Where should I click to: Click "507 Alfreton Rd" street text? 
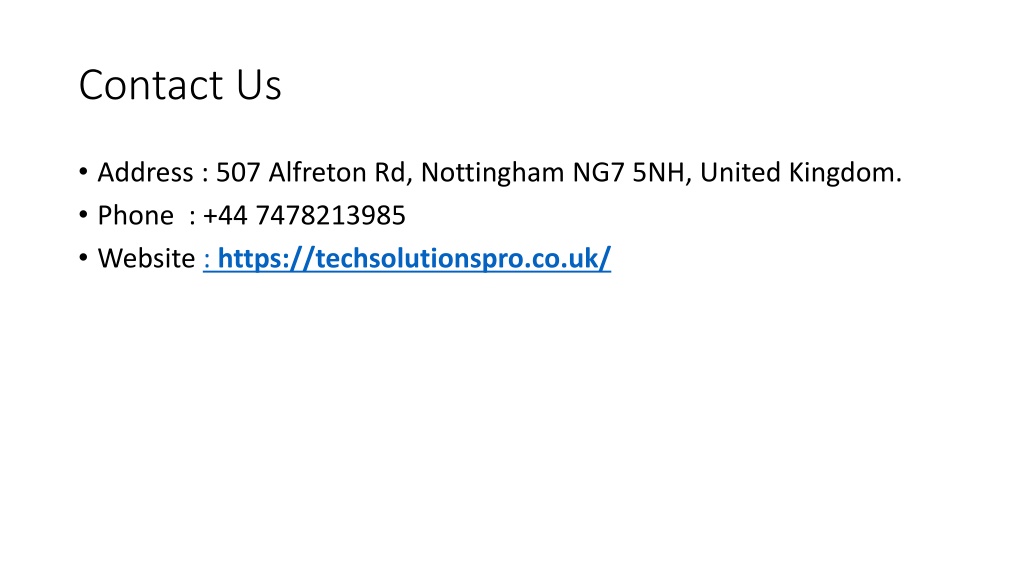click(x=312, y=172)
